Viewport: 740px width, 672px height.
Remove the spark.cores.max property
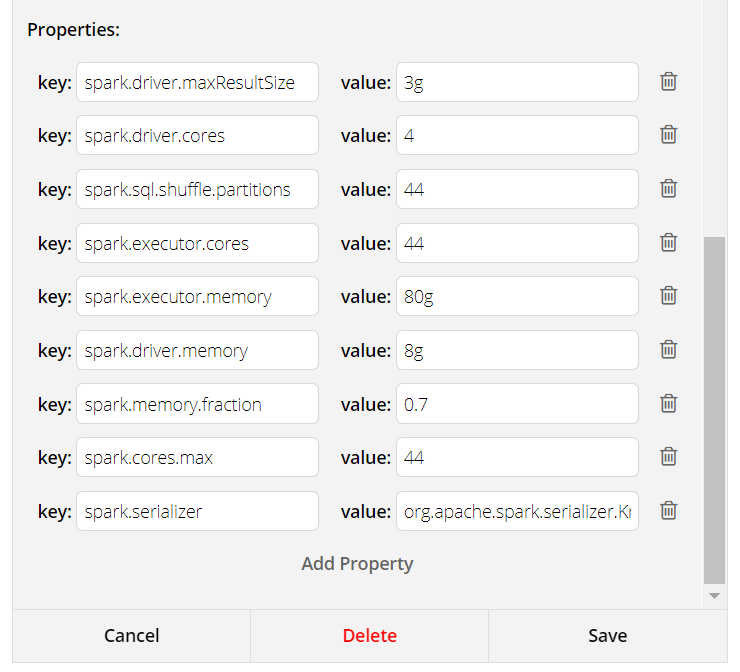click(669, 457)
